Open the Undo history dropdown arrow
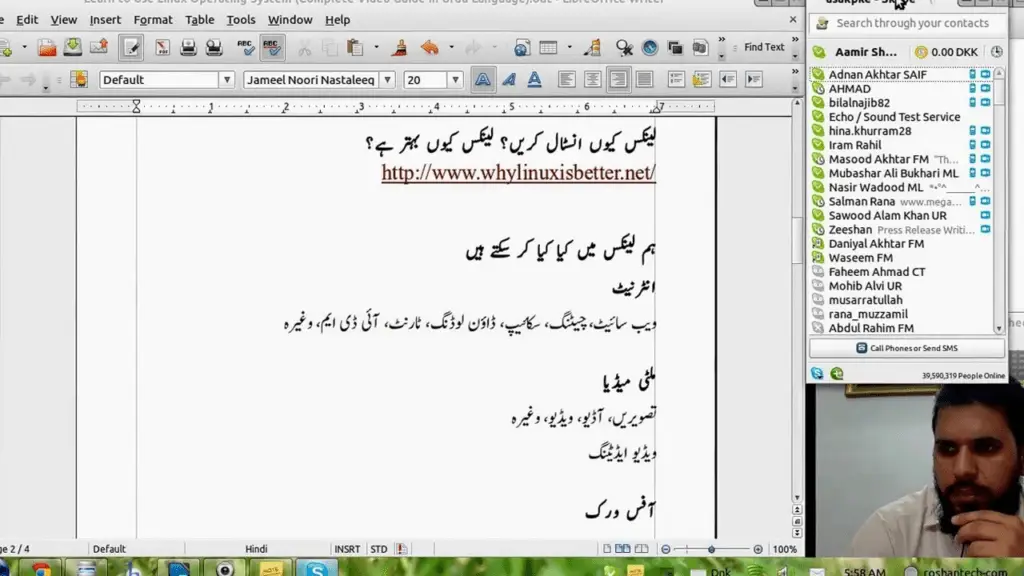 [x=451, y=47]
